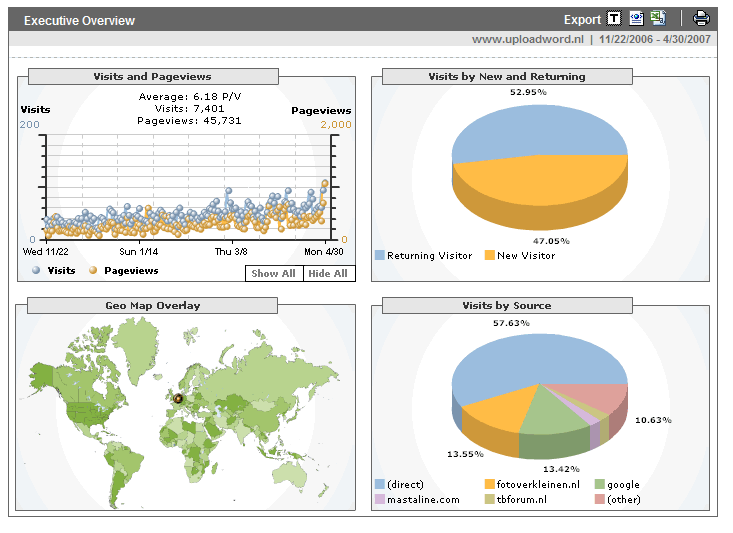Click the Average: 6.18 P/V statistic

click(190, 97)
